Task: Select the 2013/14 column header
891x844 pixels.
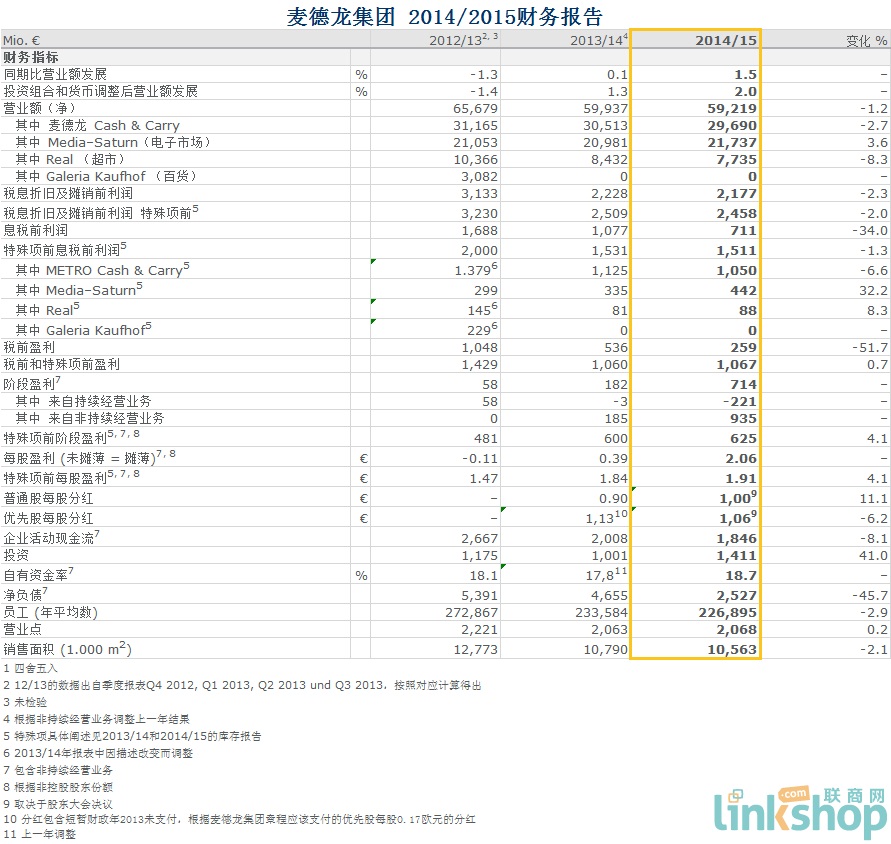Action: click(598, 40)
